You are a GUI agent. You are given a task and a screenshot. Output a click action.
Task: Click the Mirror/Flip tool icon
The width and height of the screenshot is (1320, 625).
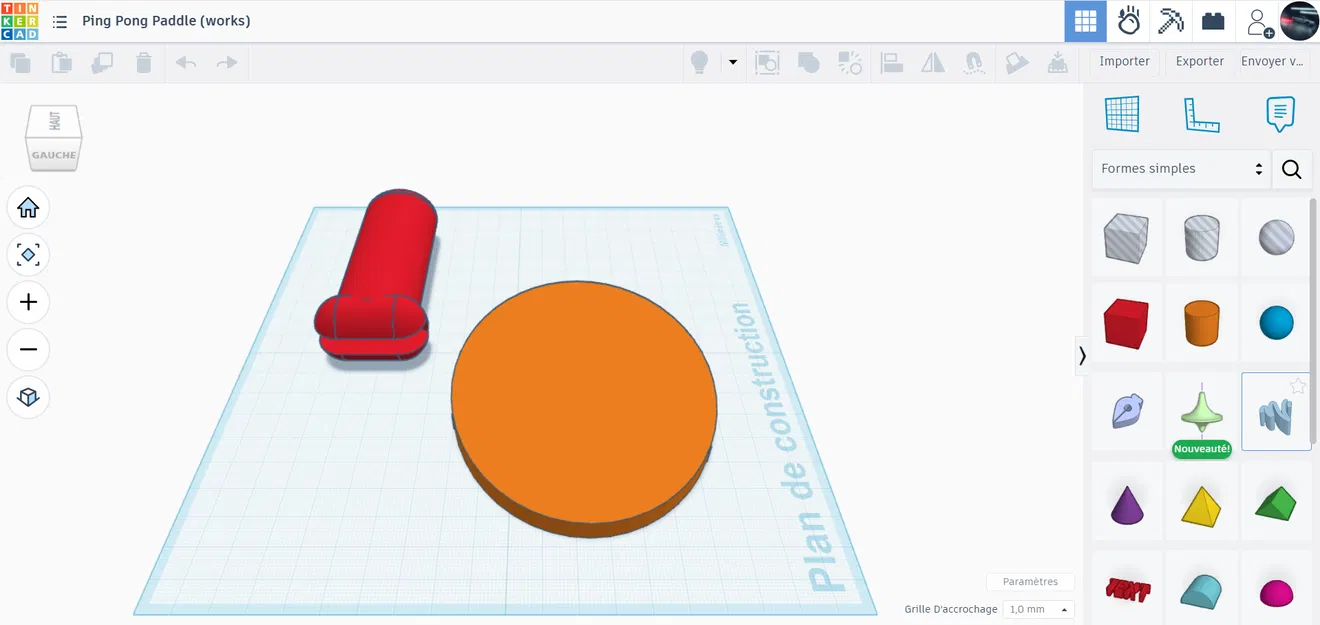point(932,62)
